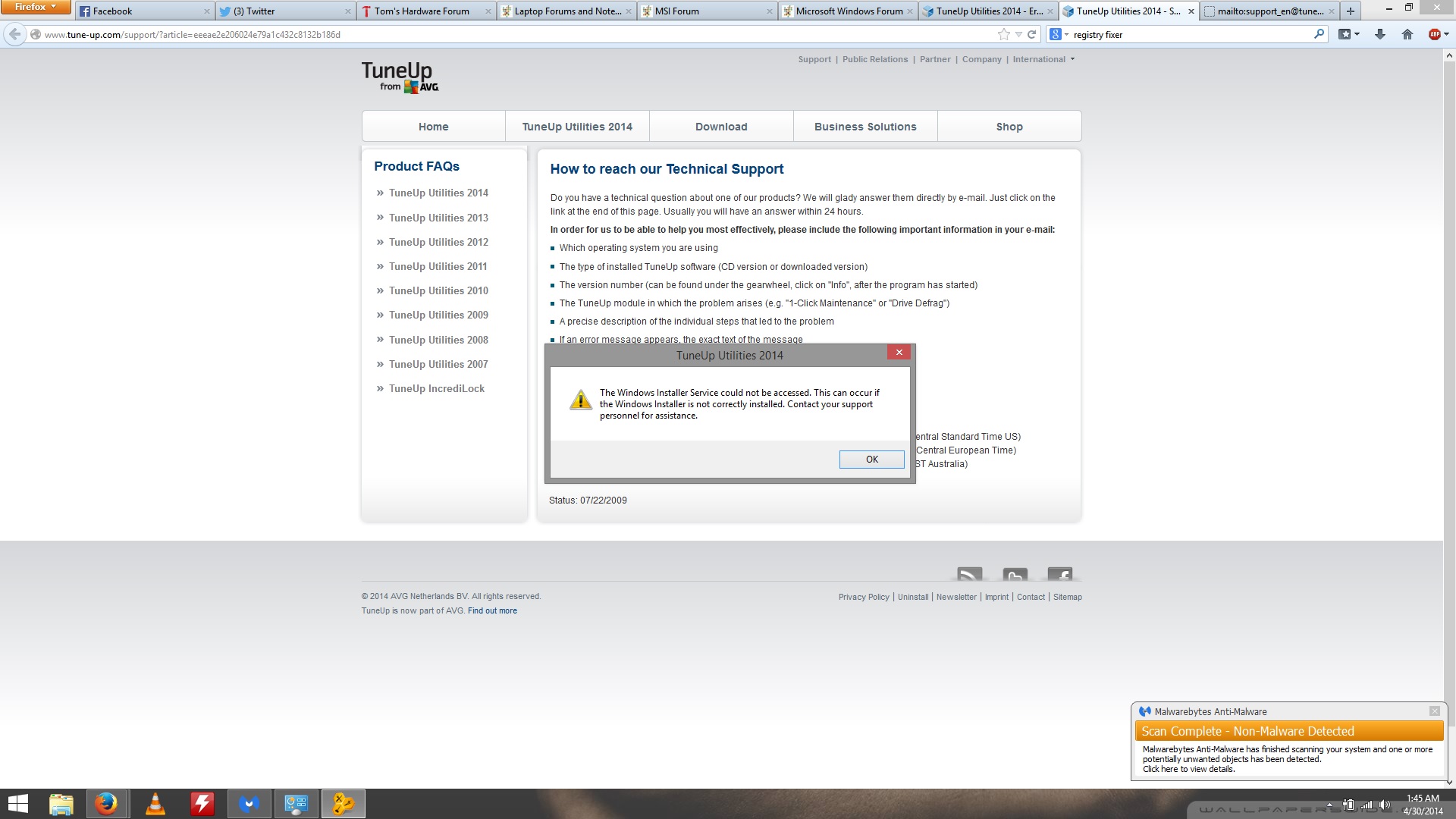Screen dimensions: 1456x819
Task: Click the Uninstall footer link
Action: pyautogui.click(x=913, y=597)
